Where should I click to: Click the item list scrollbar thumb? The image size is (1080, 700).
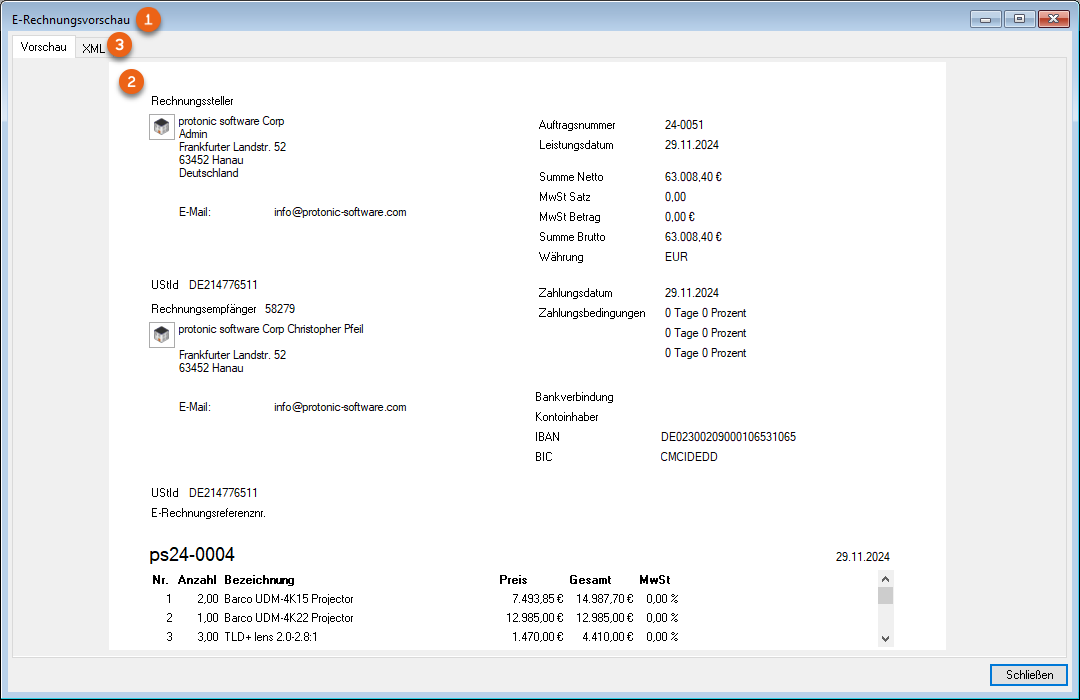(x=885, y=596)
